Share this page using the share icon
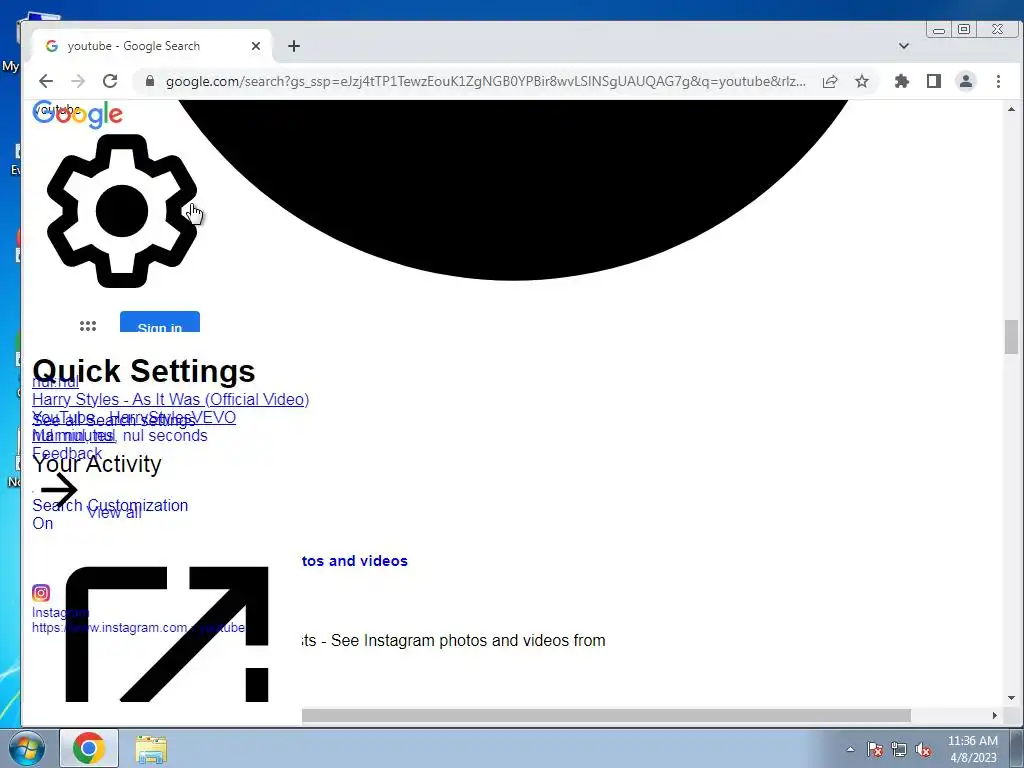Image resolution: width=1024 pixels, height=768 pixels. pos(830,81)
